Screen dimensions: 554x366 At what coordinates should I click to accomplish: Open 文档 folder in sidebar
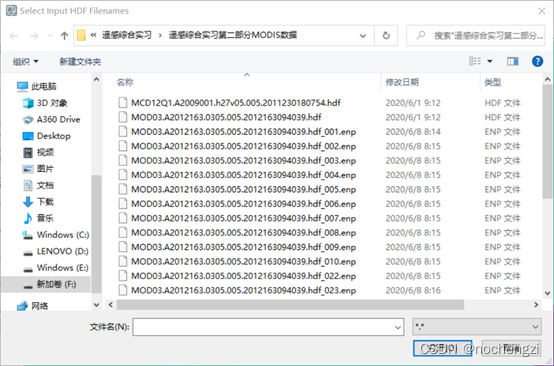tap(38, 185)
